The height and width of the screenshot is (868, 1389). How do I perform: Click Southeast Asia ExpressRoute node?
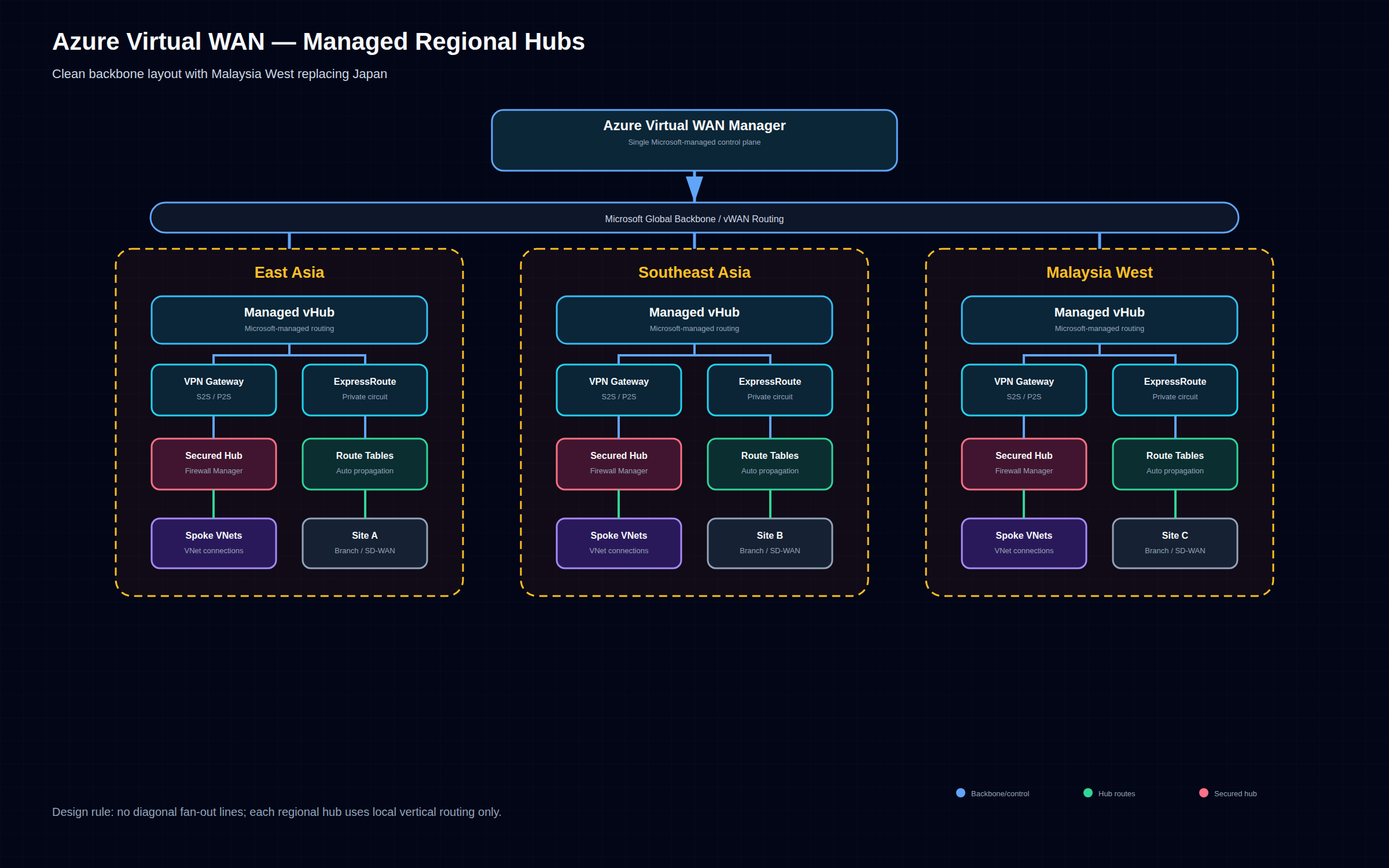[770, 389]
